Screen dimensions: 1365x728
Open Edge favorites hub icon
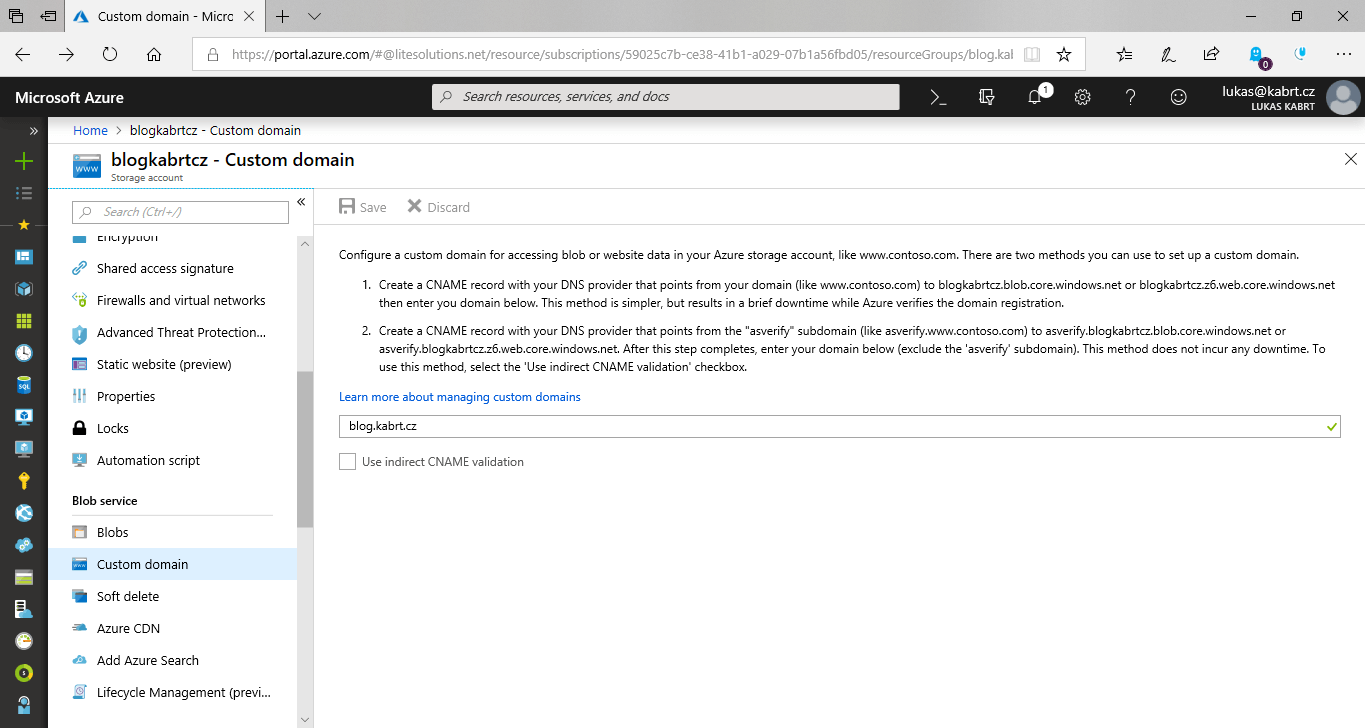(1125, 55)
